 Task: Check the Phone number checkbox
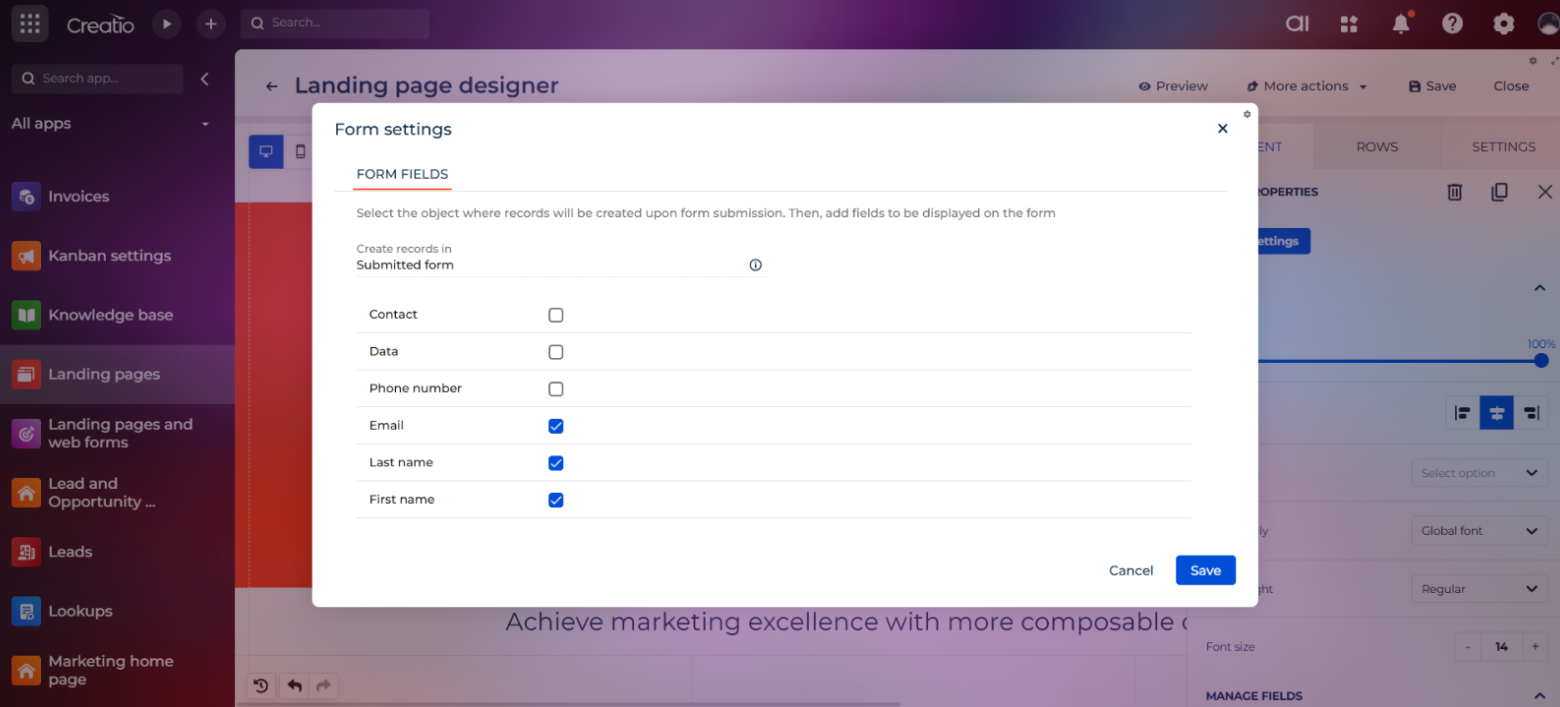556,389
